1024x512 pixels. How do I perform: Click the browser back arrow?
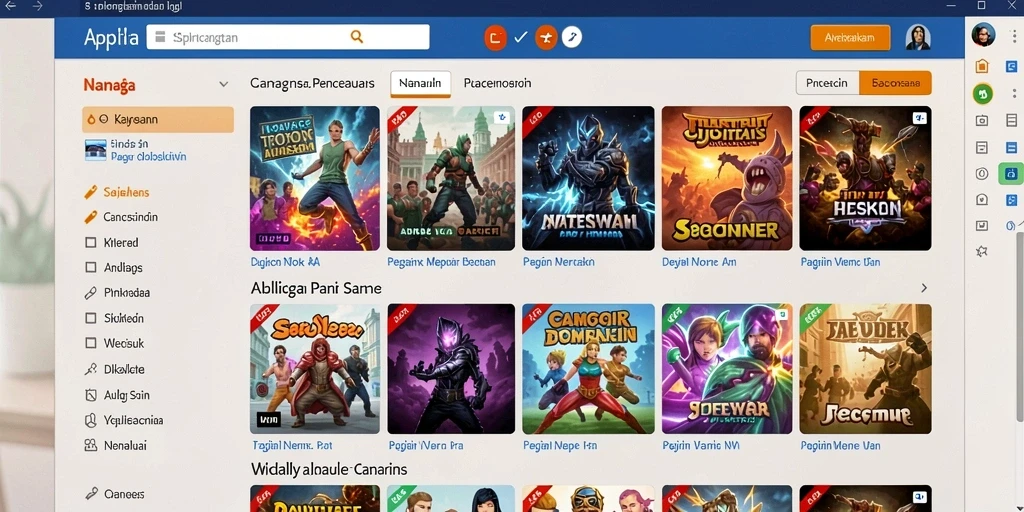click(10, 6)
